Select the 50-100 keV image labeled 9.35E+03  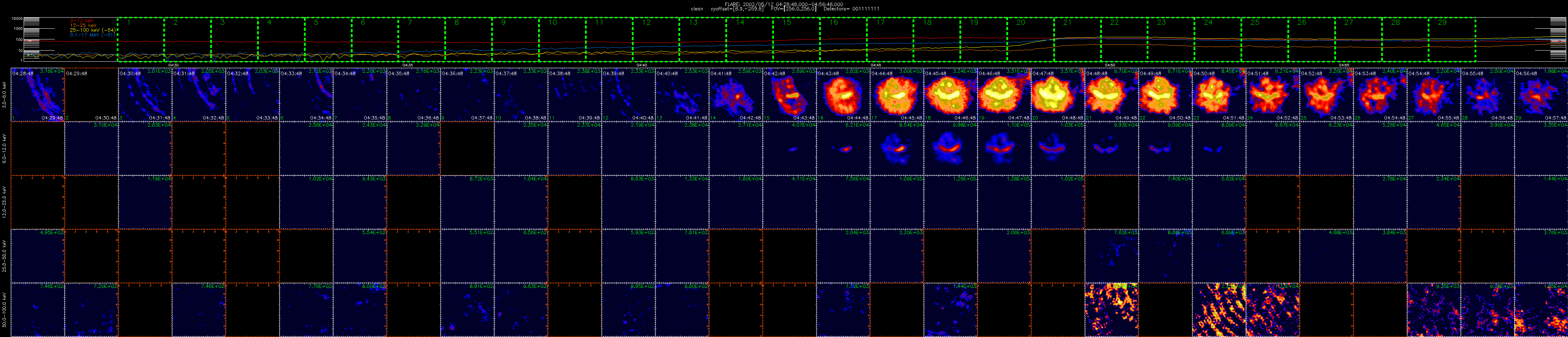[x=1433, y=309]
